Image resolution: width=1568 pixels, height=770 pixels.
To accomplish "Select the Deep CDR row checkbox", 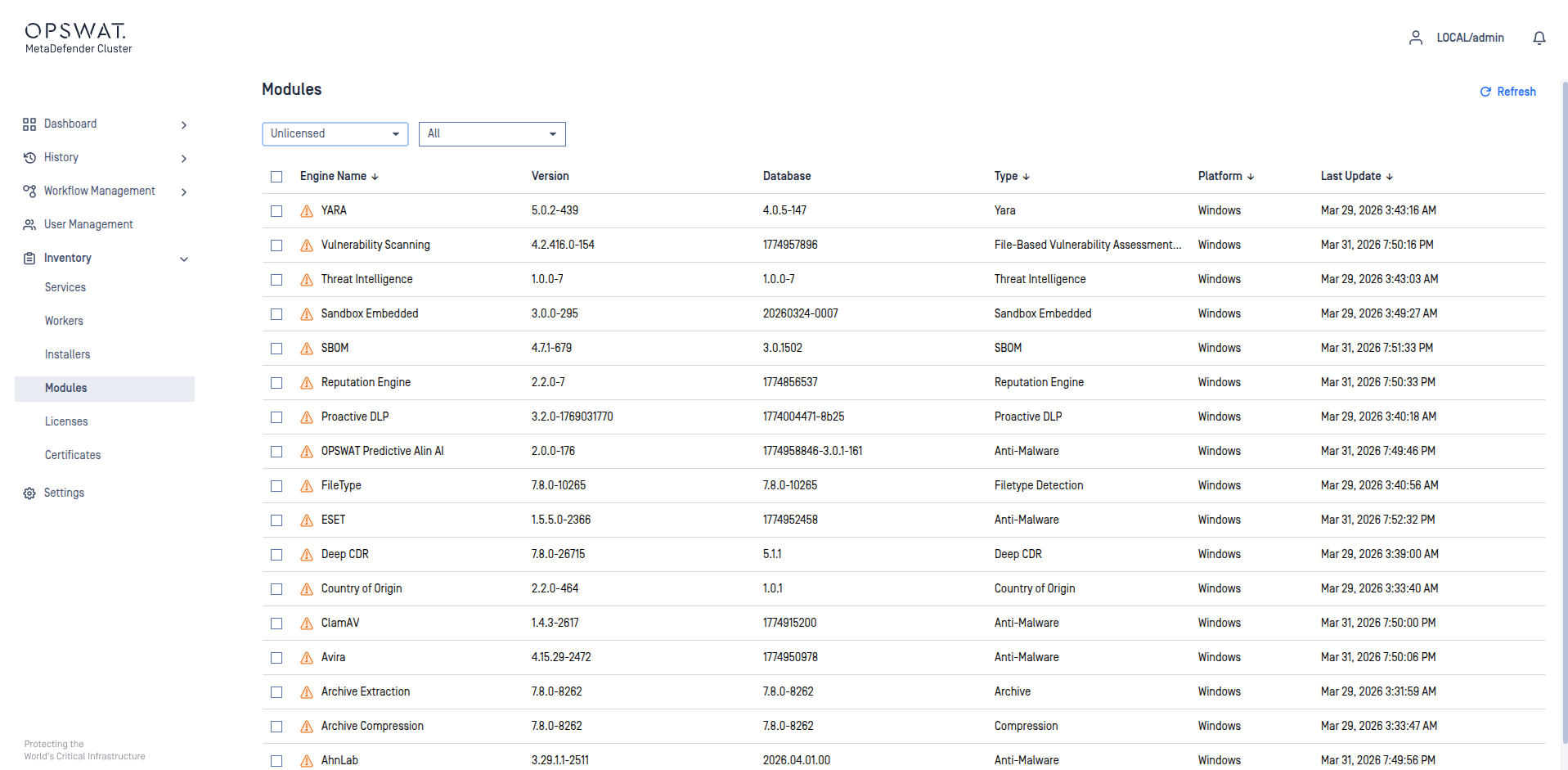I will click(x=276, y=555).
